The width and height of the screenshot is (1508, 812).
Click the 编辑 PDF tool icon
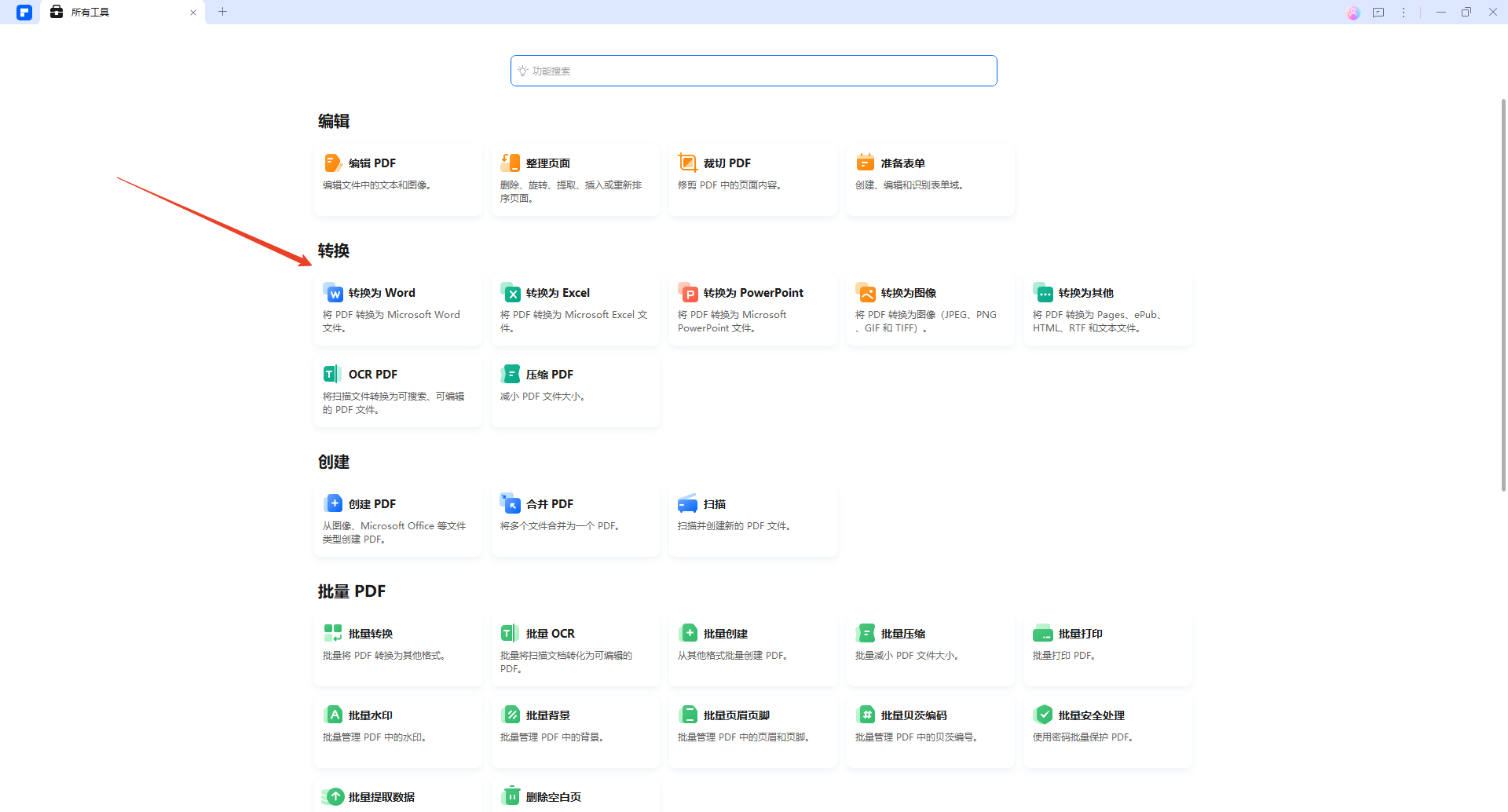(x=333, y=163)
